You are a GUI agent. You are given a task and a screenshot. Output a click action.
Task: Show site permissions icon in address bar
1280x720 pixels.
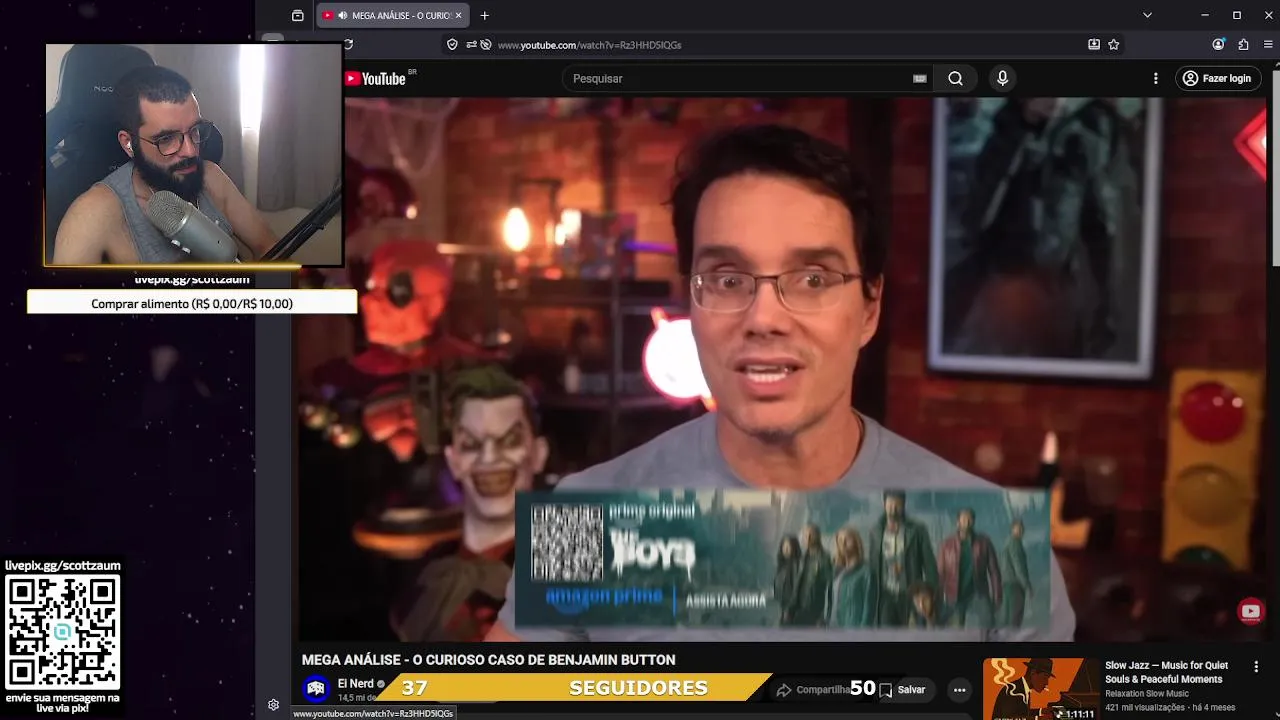coord(470,44)
